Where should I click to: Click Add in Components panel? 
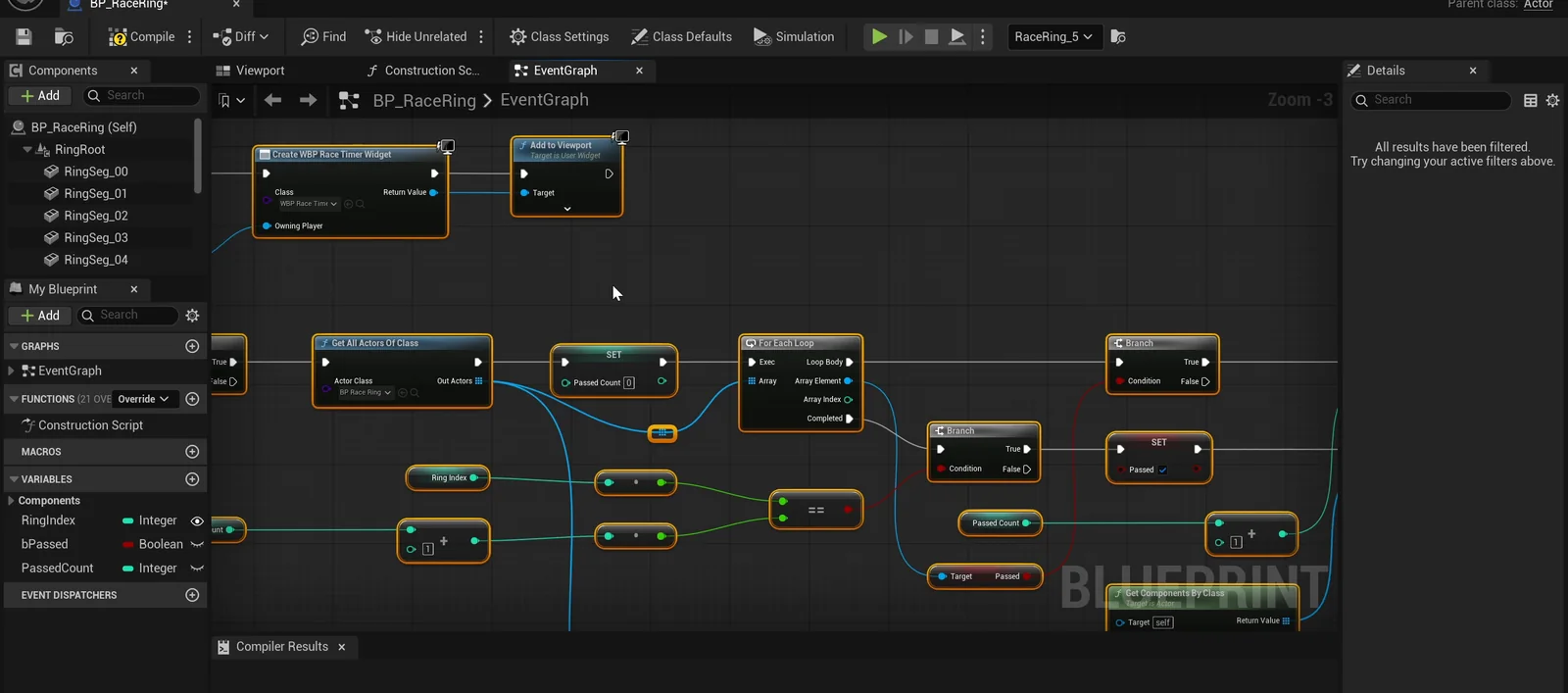coord(40,95)
